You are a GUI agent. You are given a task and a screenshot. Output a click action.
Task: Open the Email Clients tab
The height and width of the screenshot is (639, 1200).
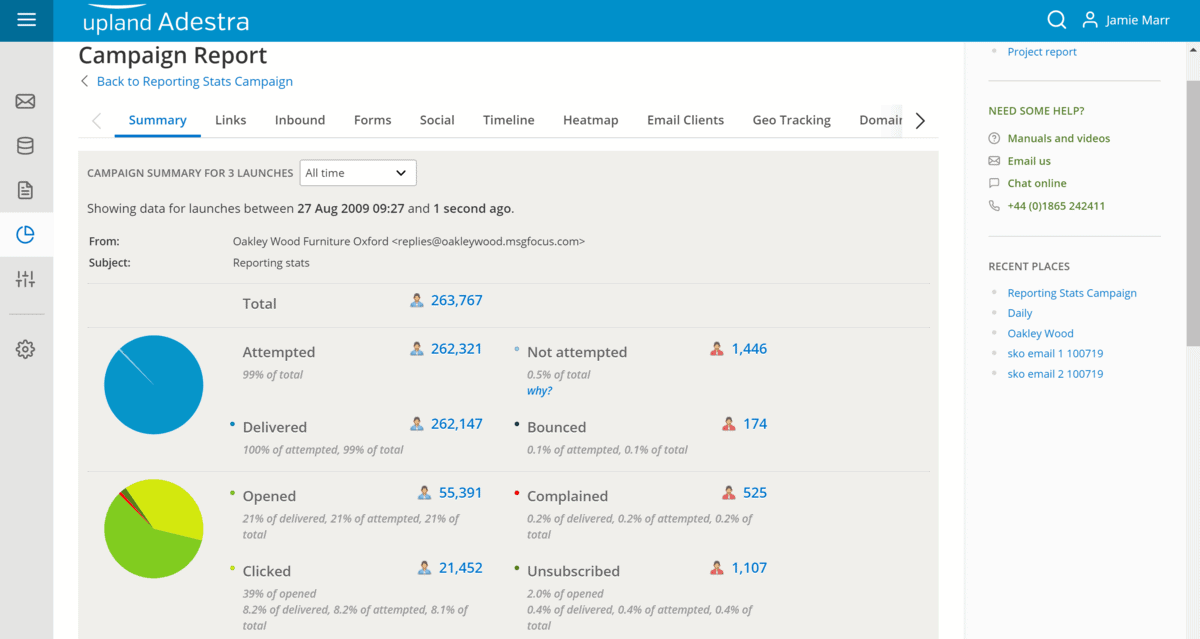coord(685,120)
